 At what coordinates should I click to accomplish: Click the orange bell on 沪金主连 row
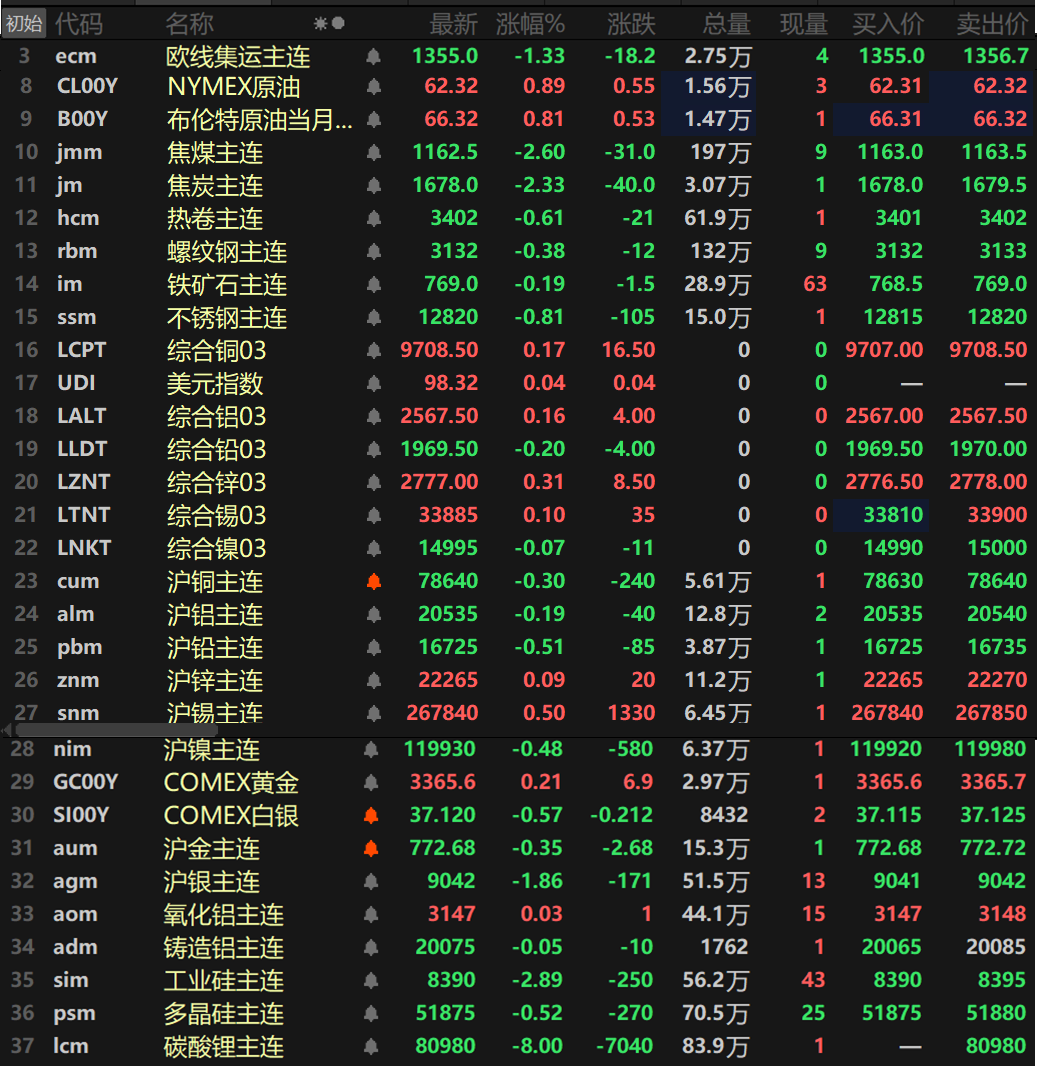371,849
